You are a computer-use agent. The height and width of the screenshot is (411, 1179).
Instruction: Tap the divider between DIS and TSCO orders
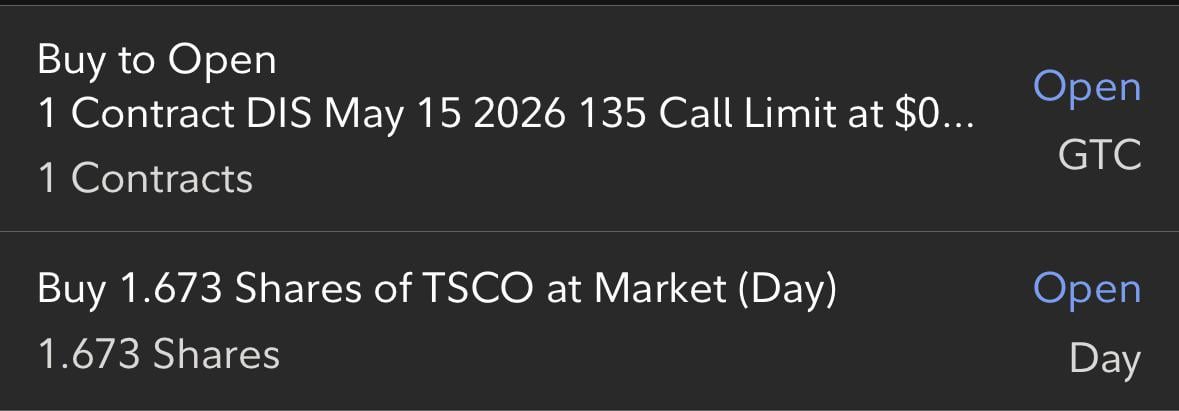[x=589, y=232]
